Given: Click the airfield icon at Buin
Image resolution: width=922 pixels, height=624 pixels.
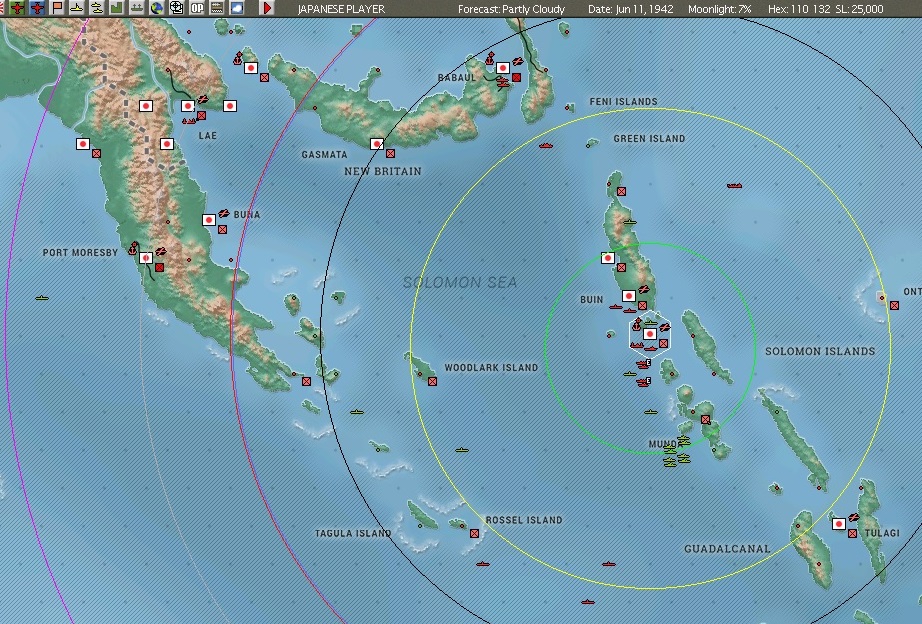Looking at the screenshot, I should pyautogui.click(x=644, y=289).
